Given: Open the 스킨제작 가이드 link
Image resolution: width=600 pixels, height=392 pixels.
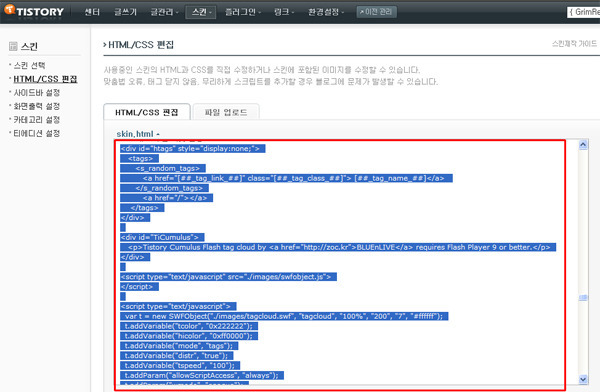Looking at the screenshot, I should 574,44.
